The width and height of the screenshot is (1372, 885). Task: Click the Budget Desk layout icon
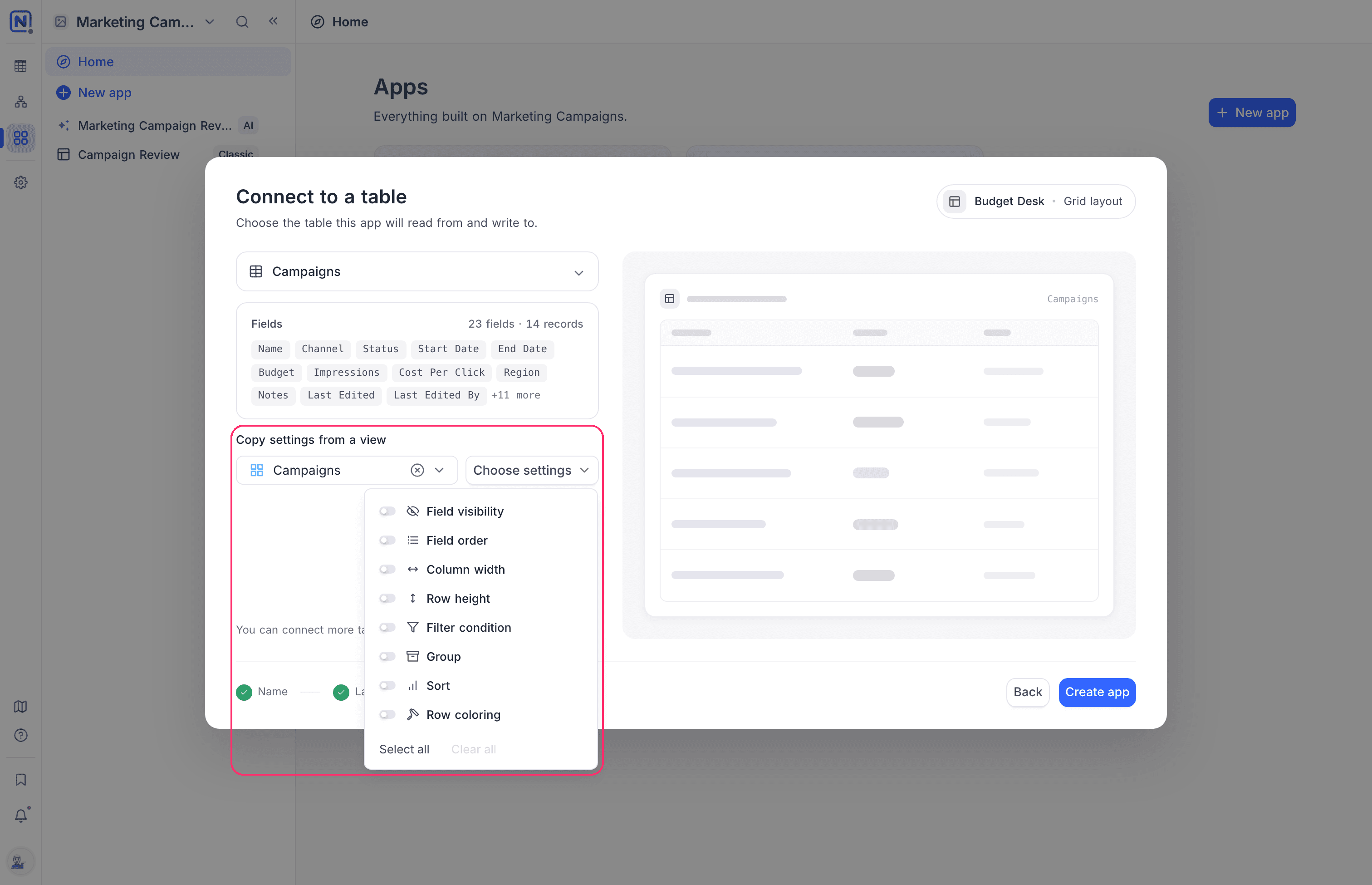954,201
